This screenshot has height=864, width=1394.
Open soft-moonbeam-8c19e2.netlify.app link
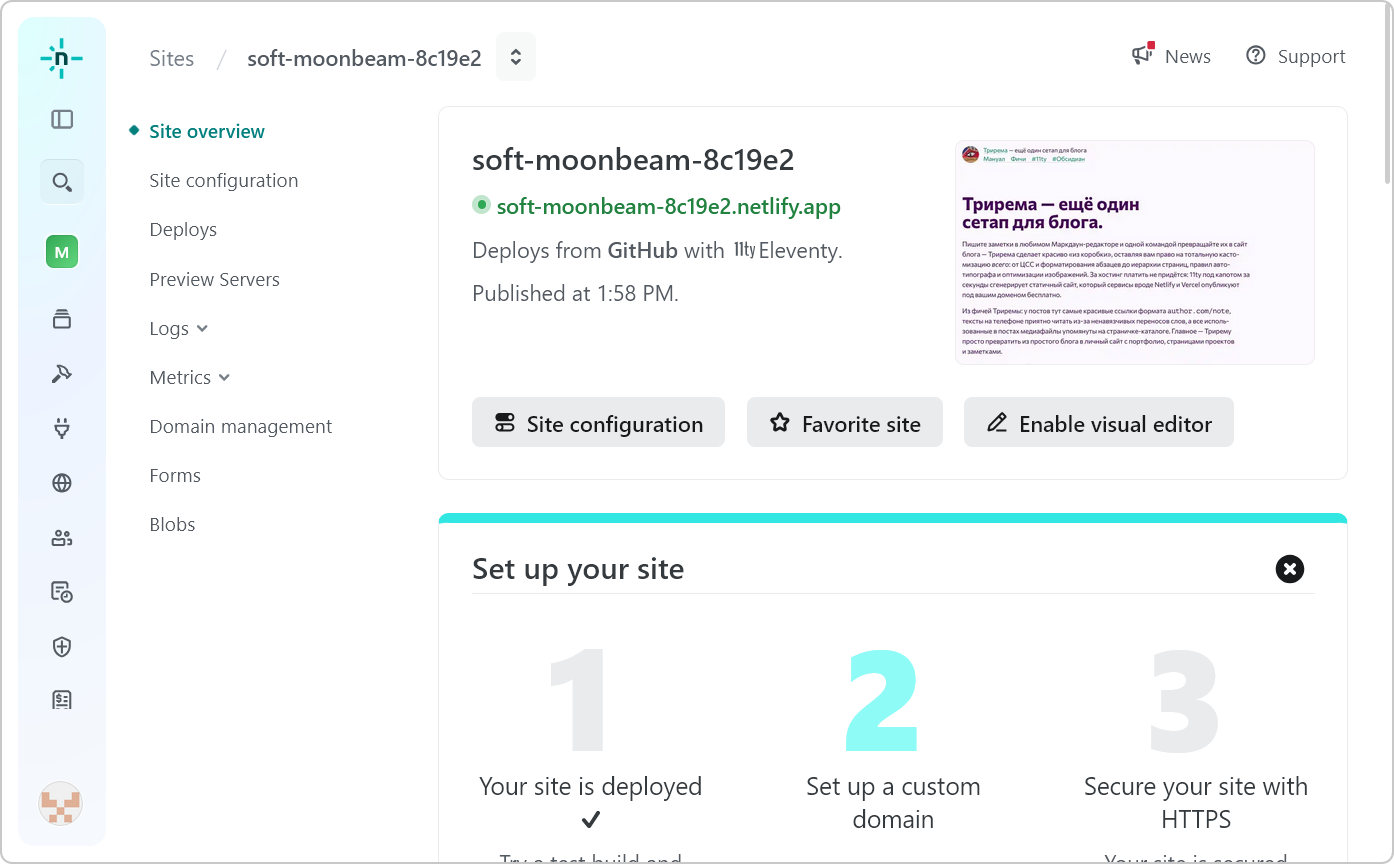(668, 207)
